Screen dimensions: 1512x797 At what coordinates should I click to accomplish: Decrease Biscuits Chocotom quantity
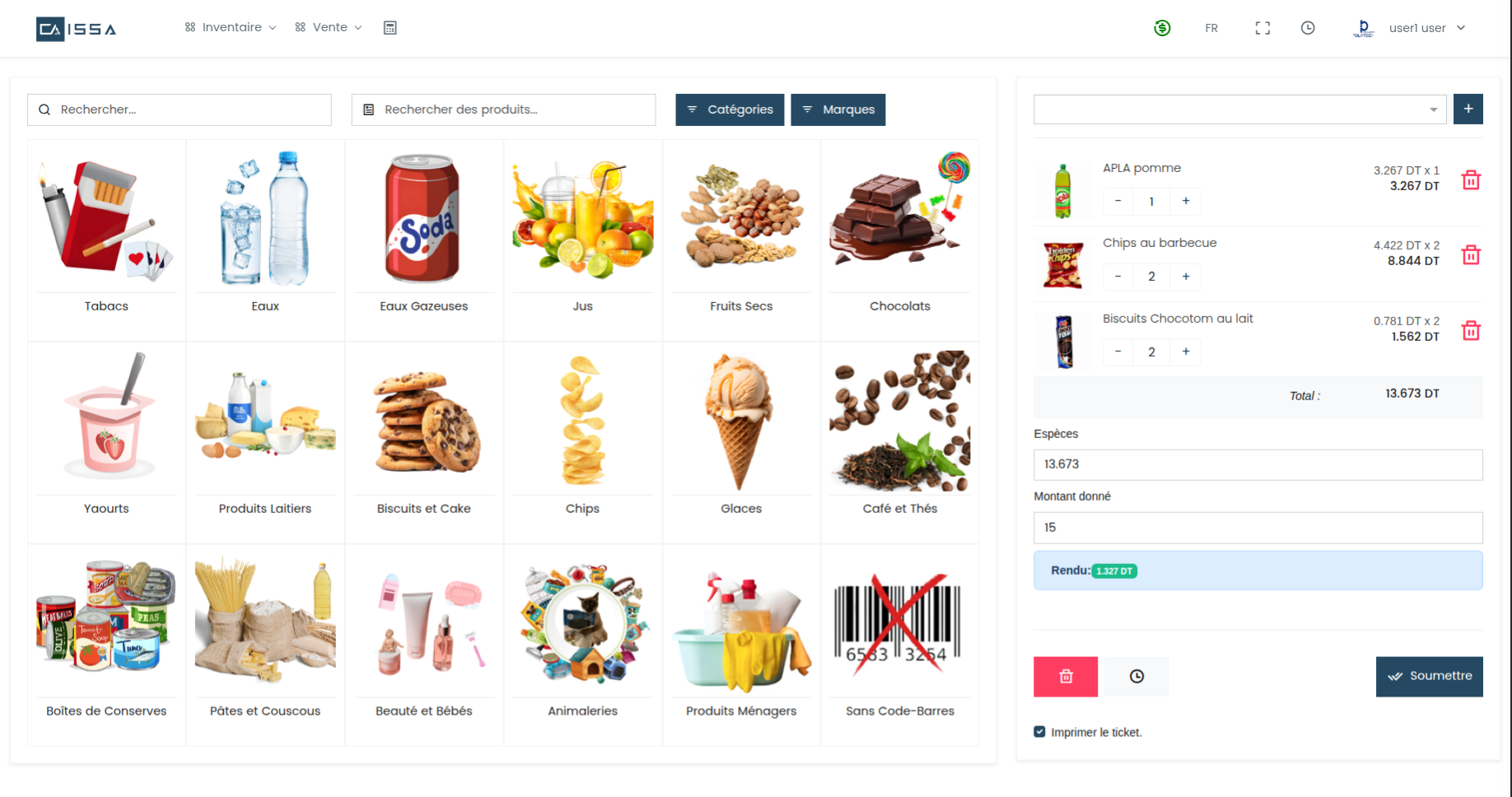pyautogui.click(x=1118, y=352)
